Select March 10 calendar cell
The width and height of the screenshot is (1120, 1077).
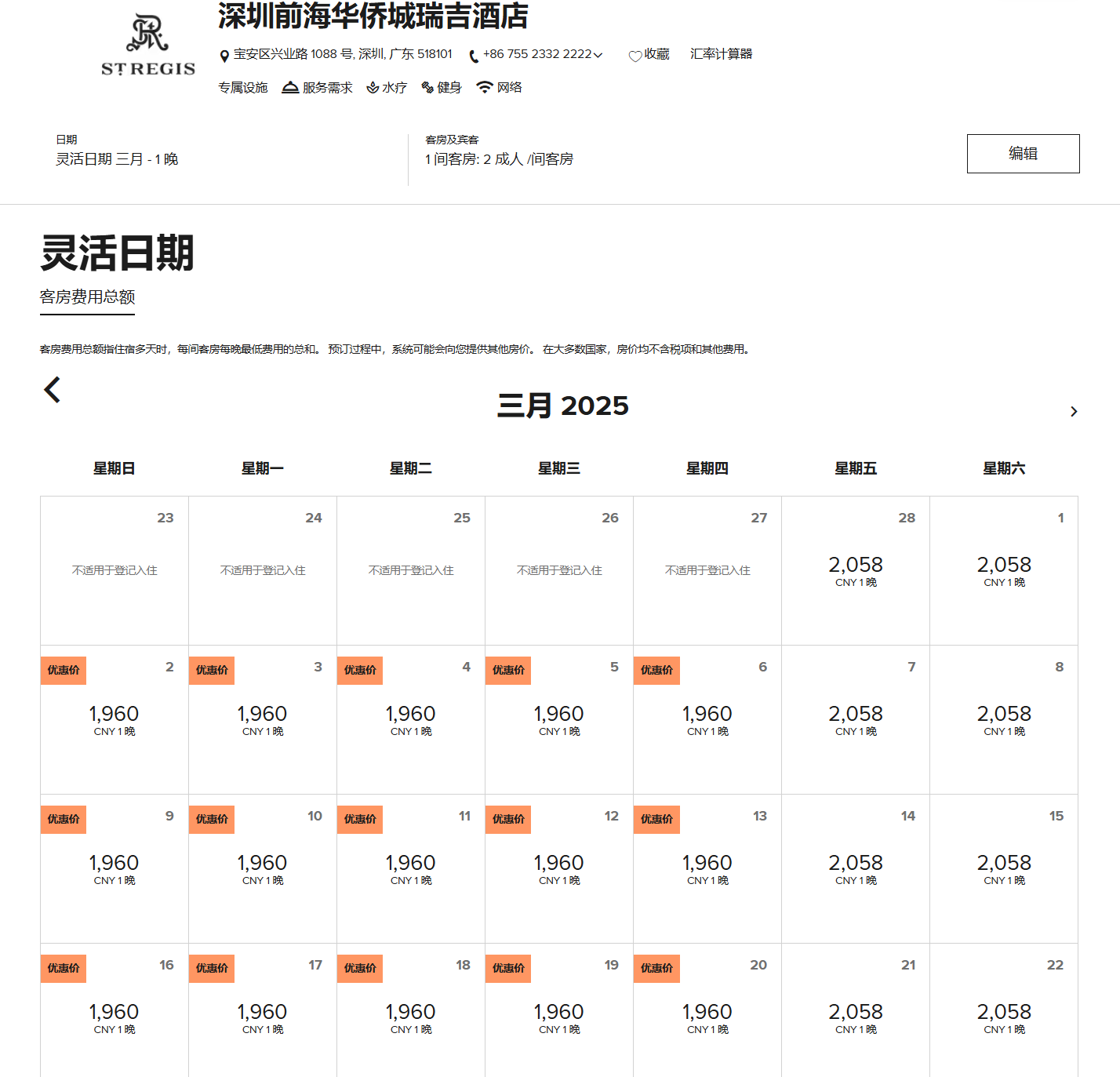click(x=263, y=868)
